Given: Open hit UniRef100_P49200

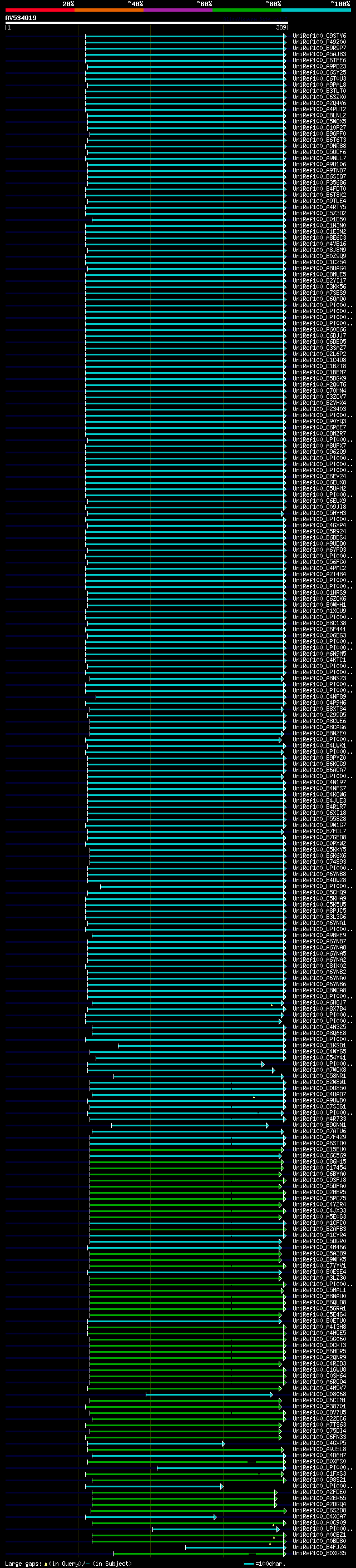Looking at the screenshot, I should tap(319, 42).
